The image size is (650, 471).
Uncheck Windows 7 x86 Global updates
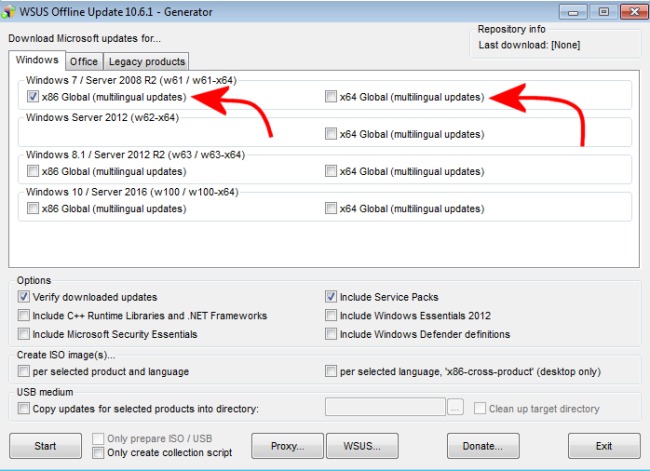pyautogui.click(x=33, y=97)
